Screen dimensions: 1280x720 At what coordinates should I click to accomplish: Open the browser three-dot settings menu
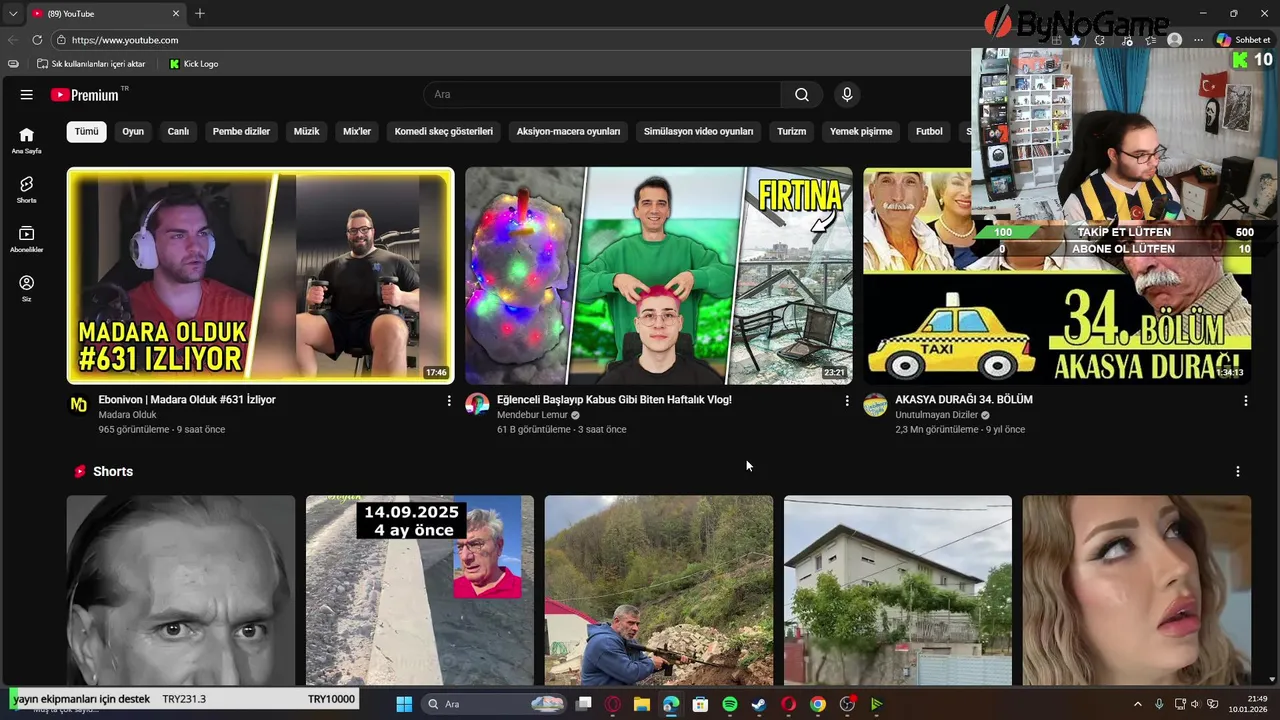1198,40
